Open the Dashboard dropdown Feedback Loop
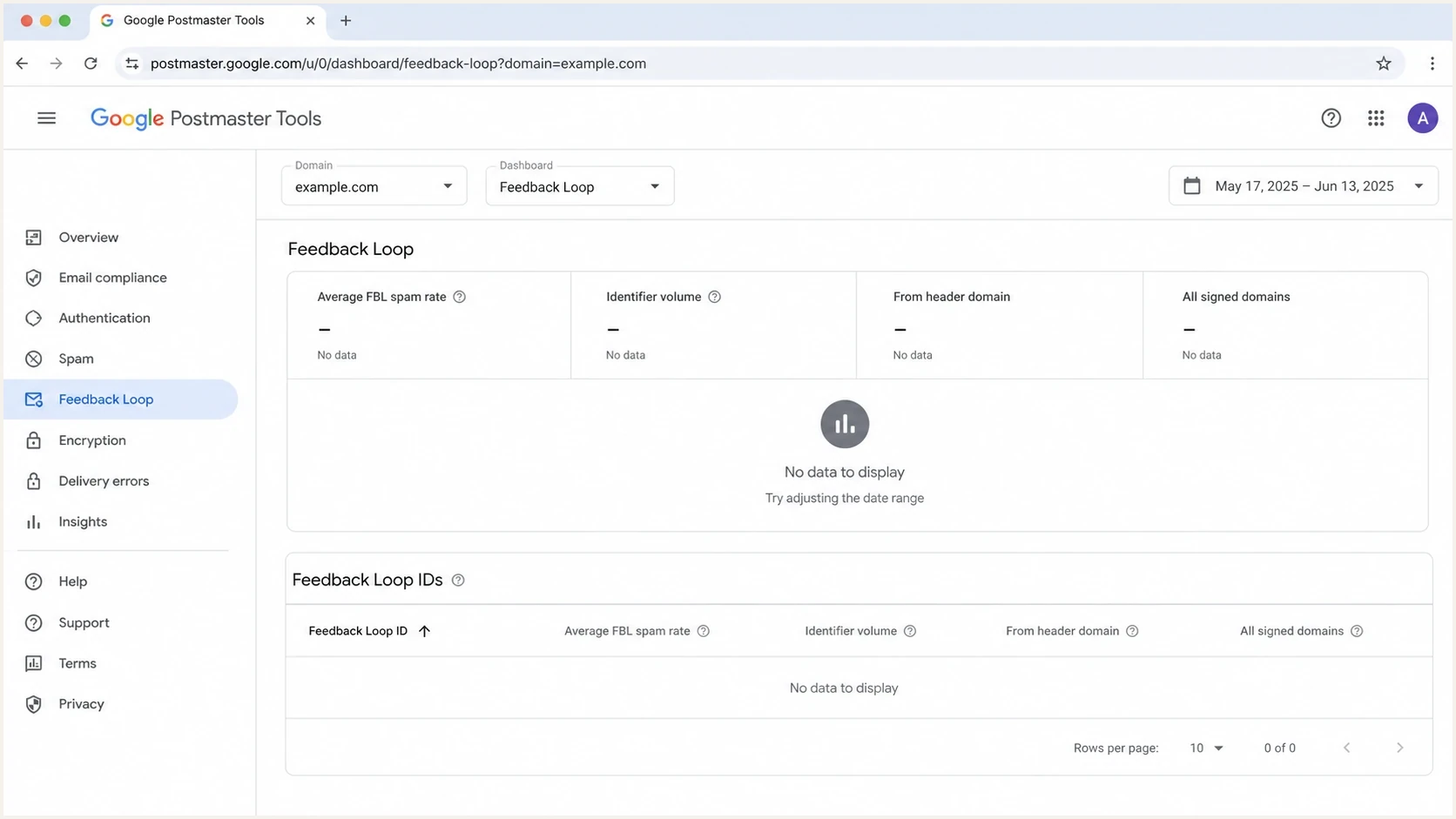 pos(580,186)
